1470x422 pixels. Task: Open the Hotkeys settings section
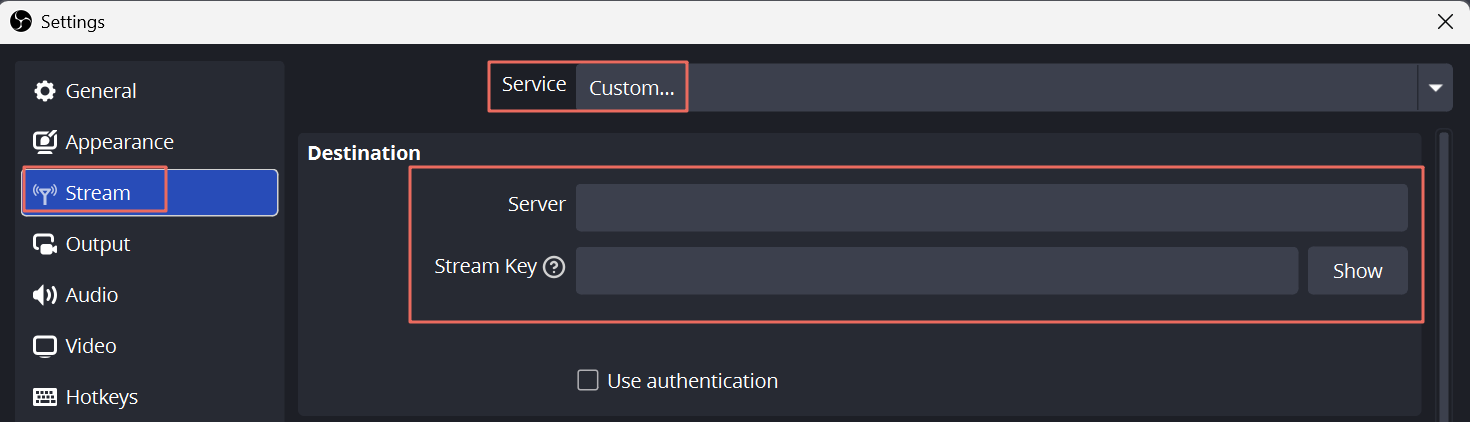pos(150,397)
